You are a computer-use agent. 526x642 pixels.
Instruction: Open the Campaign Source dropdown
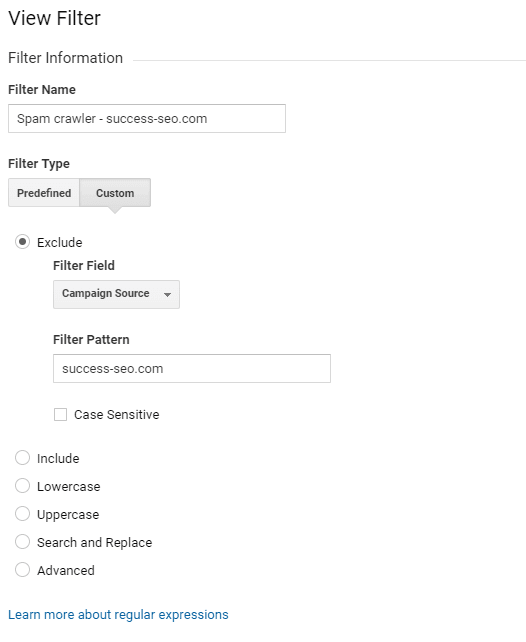coord(116,294)
